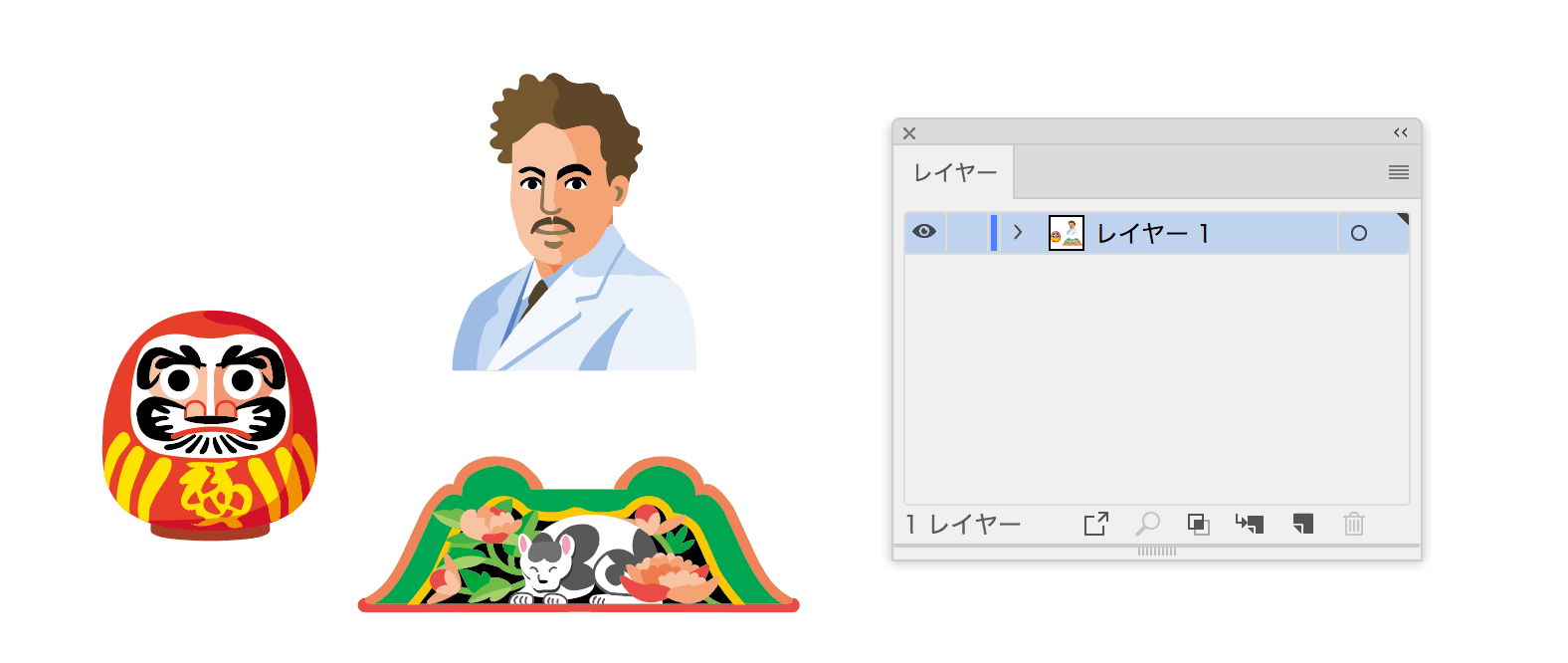Open the Layers panel hamburger menu

click(1398, 172)
